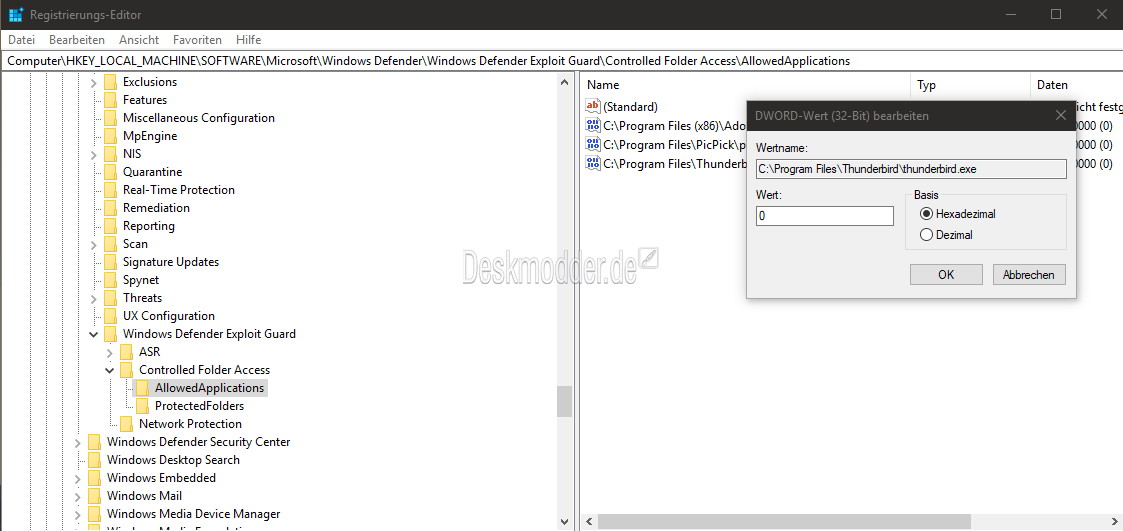Click the Spynet folder icon
The image size is (1123, 531).
(110, 280)
